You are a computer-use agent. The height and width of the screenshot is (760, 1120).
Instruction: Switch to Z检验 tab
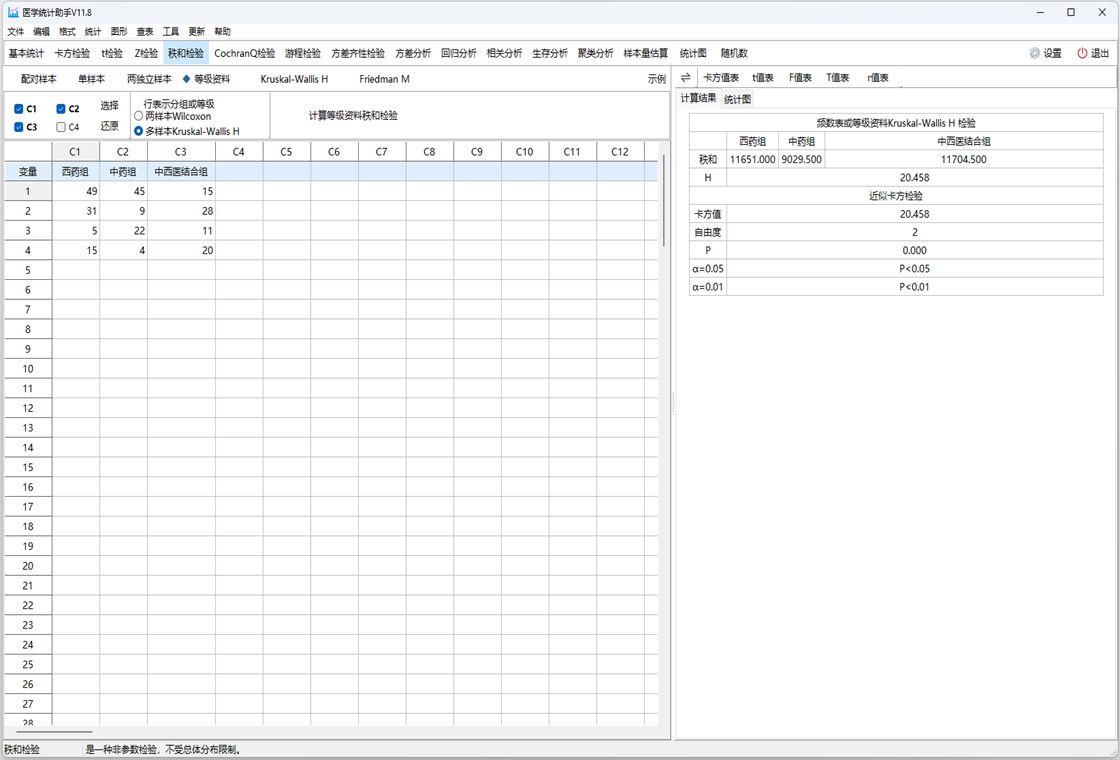[146, 54]
